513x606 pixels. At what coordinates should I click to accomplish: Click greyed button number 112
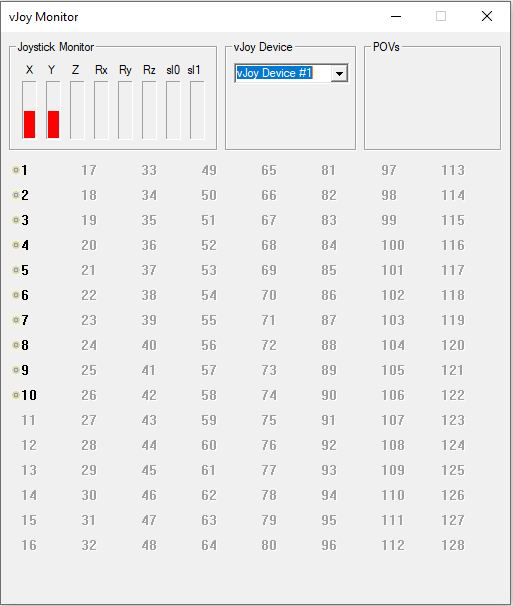(x=393, y=545)
